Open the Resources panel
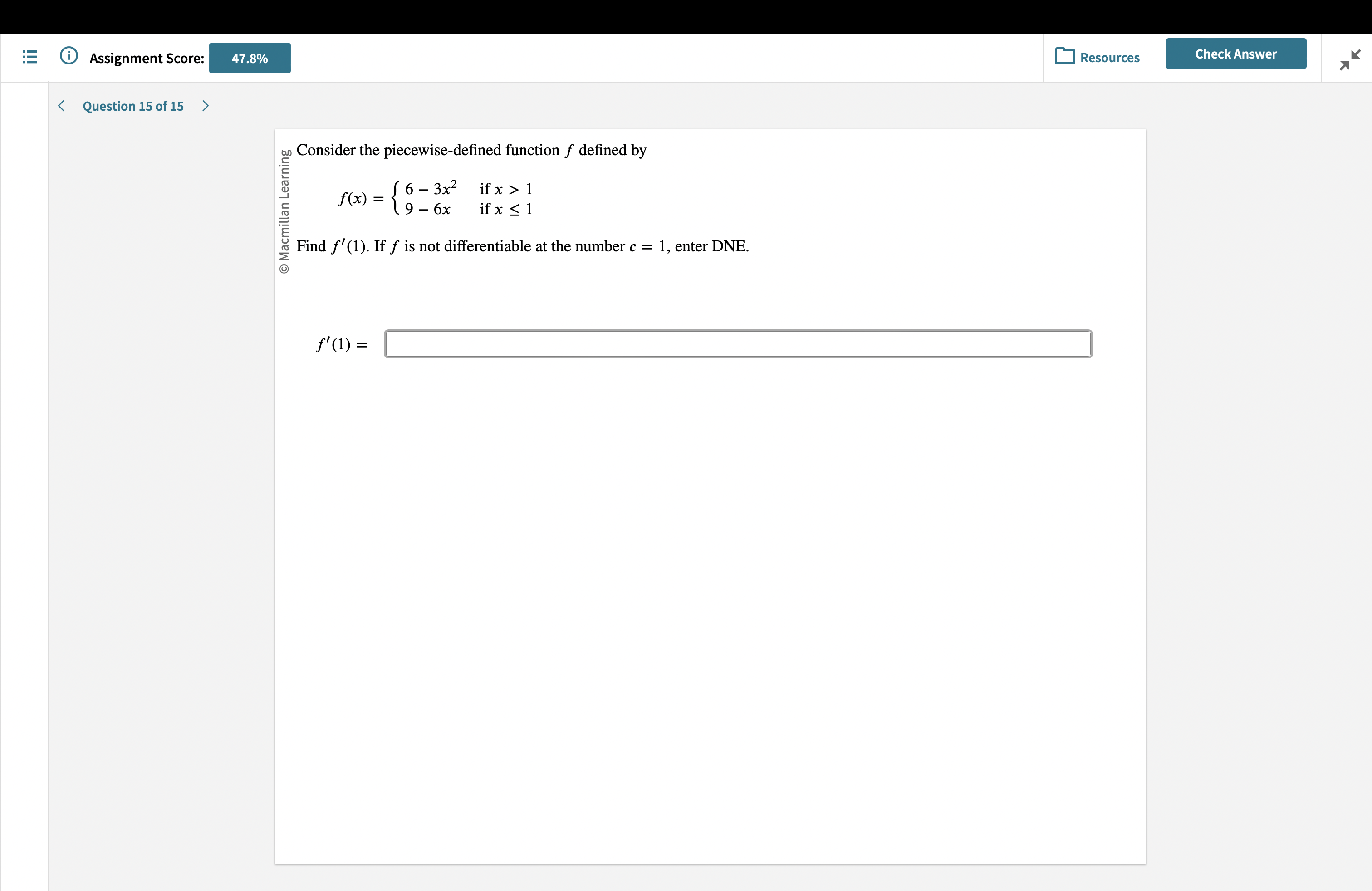The width and height of the screenshot is (1372, 891). 1097,57
